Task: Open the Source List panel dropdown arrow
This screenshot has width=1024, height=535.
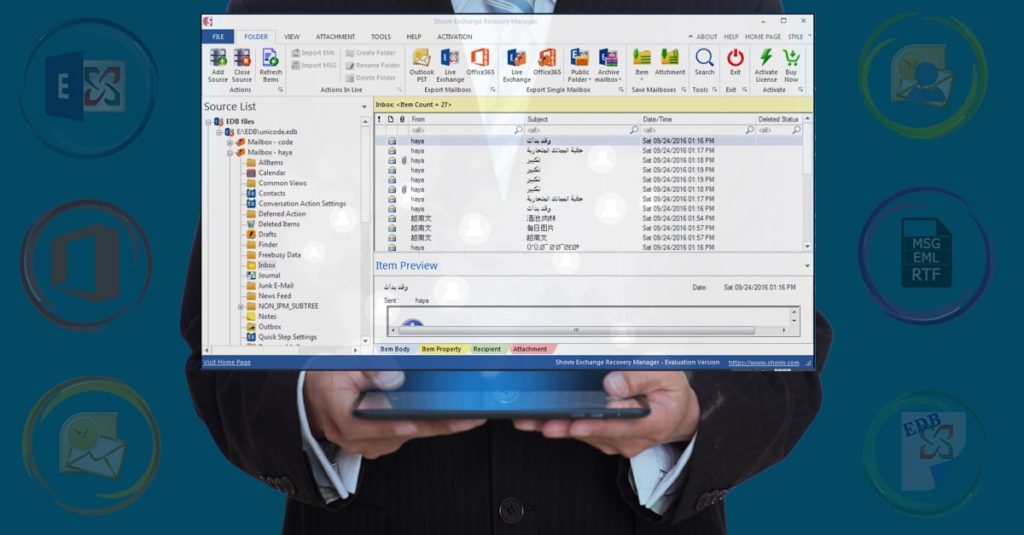Action: (364, 107)
